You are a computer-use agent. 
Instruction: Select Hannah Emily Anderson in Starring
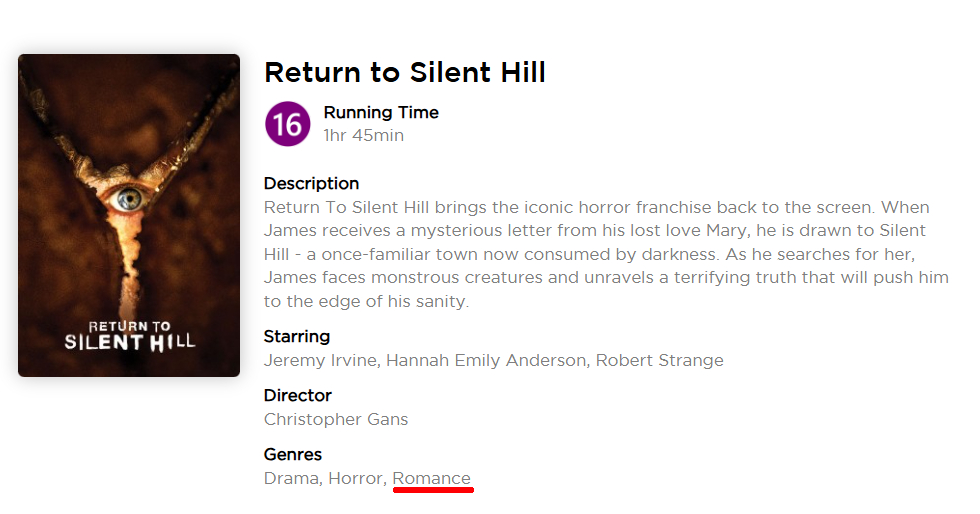point(485,360)
